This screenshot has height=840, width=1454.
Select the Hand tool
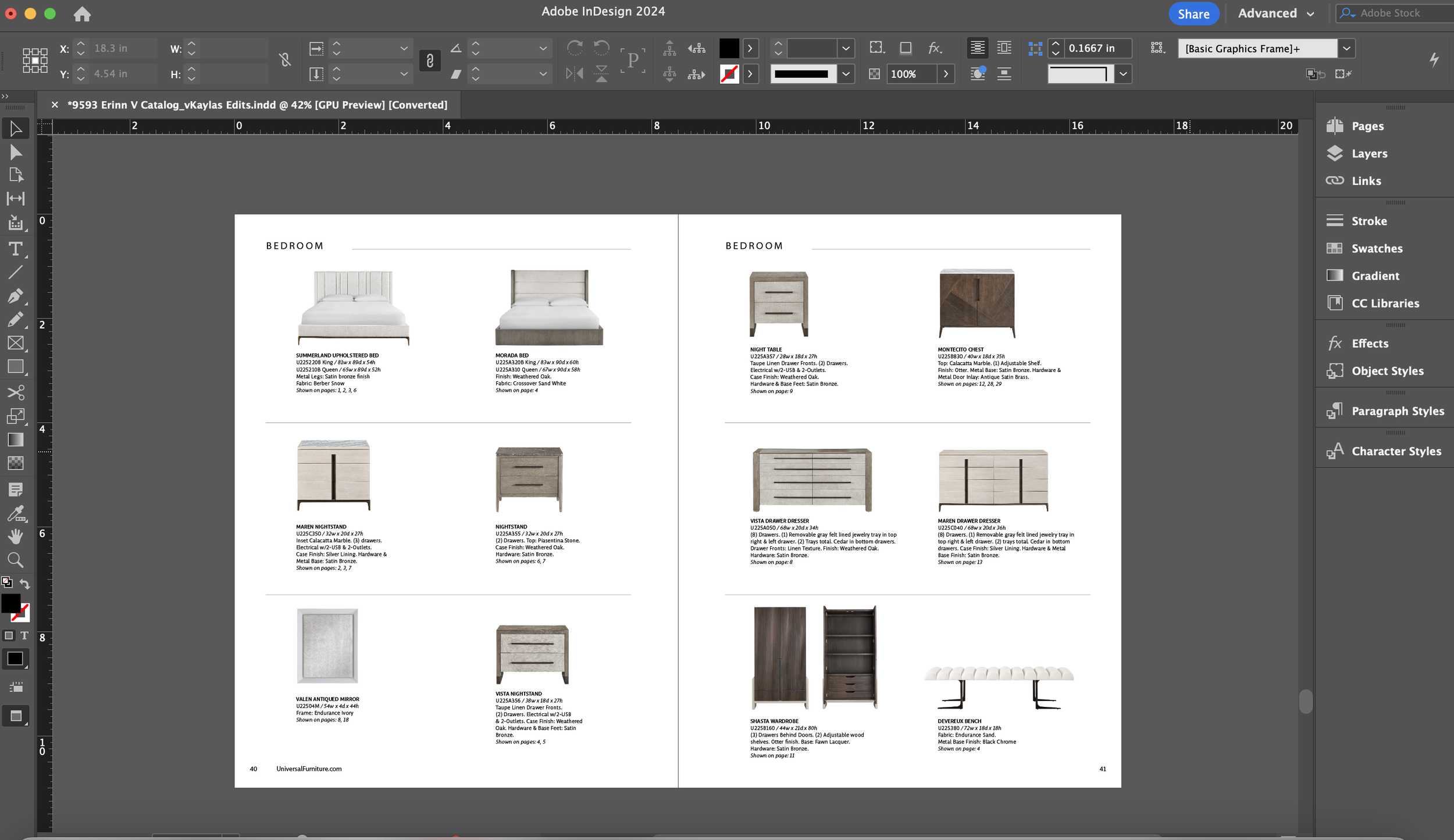click(x=16, y=536)
